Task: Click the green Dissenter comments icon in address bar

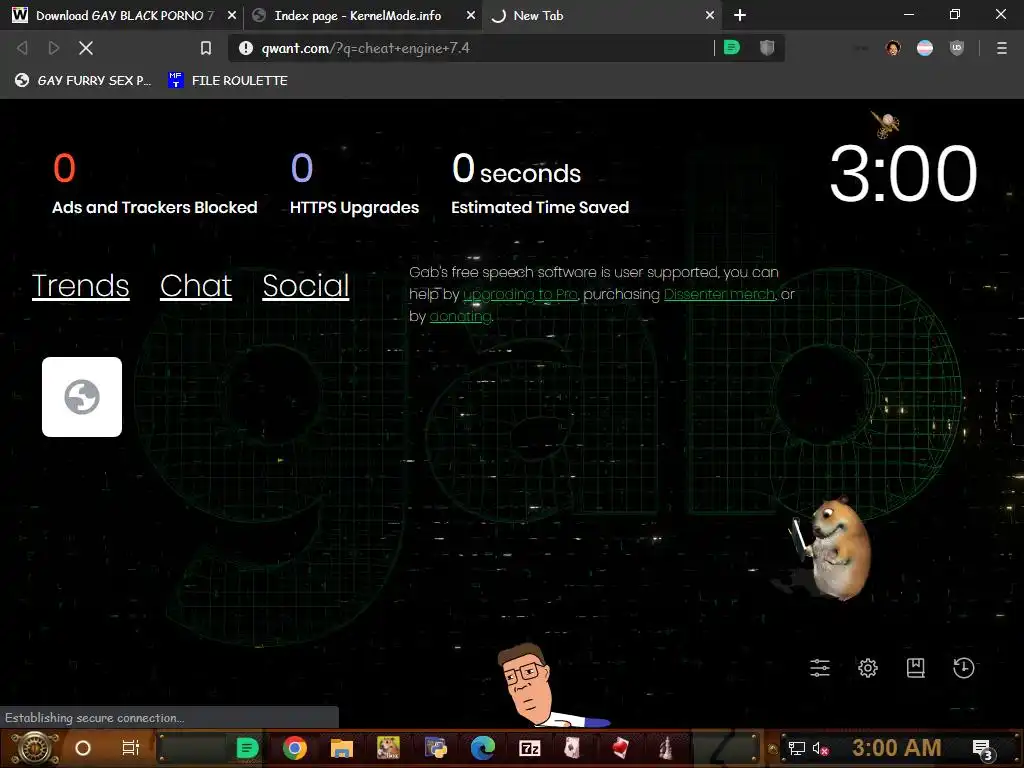Action: point(731,48)
